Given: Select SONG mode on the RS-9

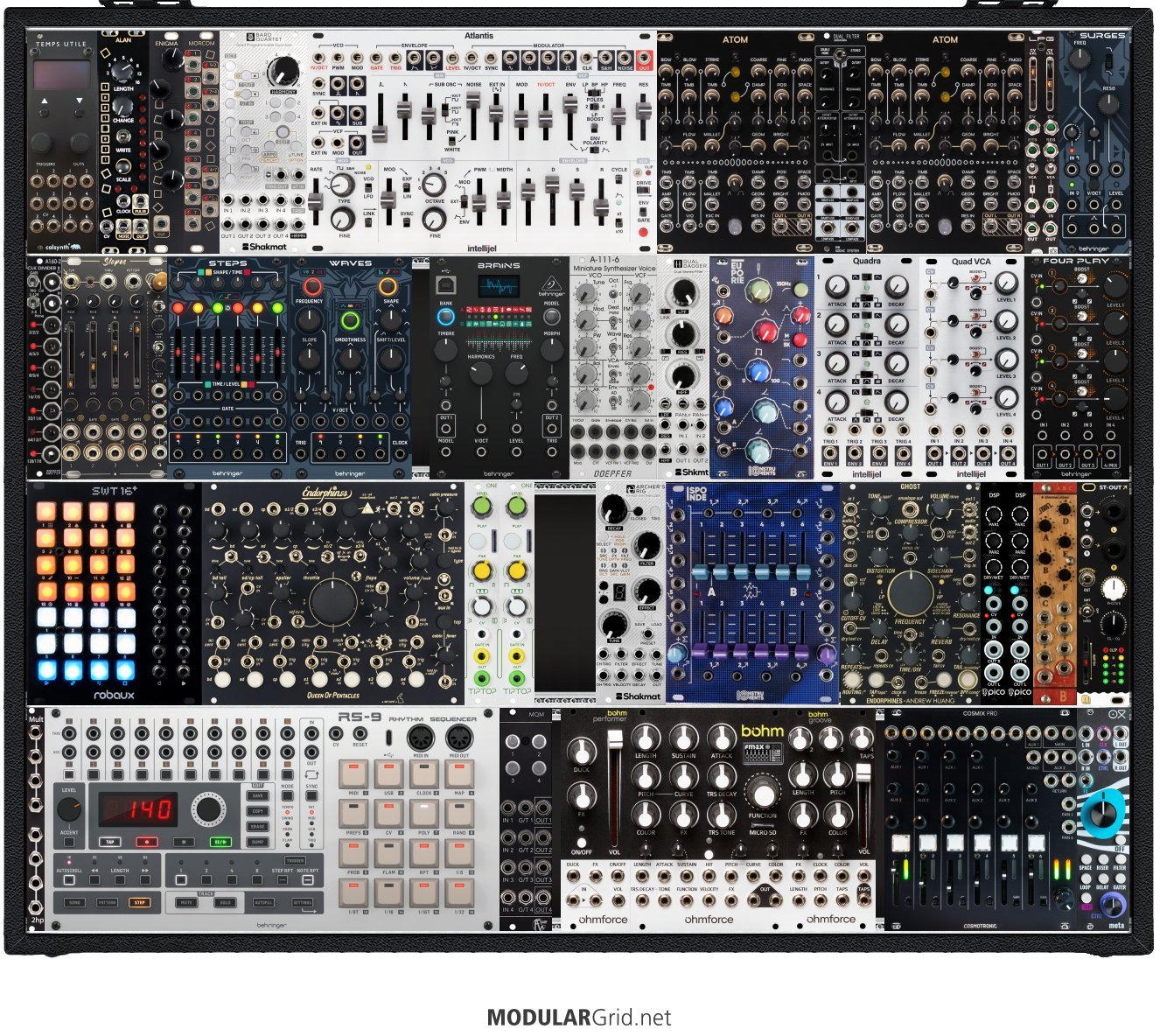Looking at the screenshot, I should point(75,902).
